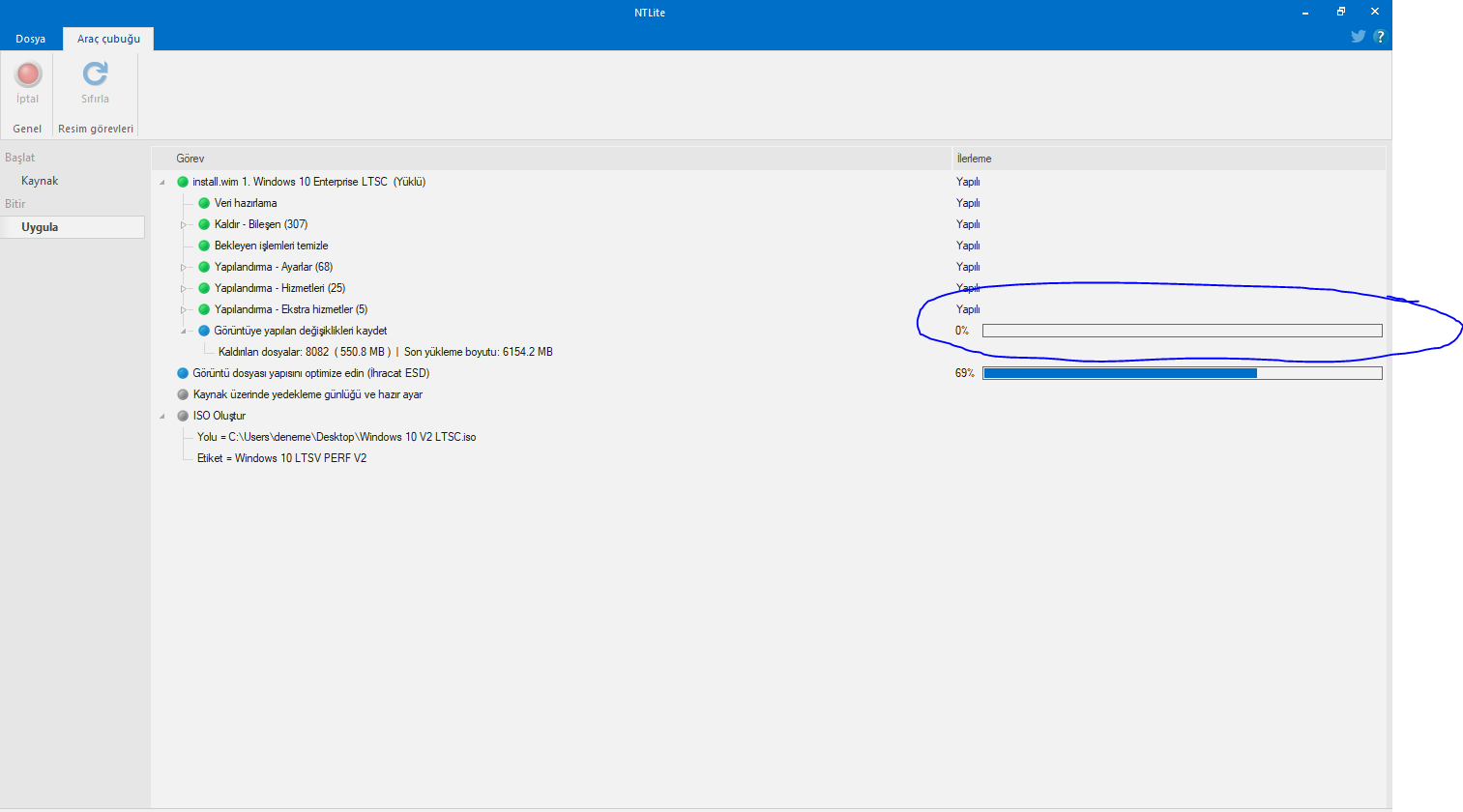The width and height of the screenshot is (1463, 812).
Task: Click blue dot beside Görüntü dosyası yapısını optimize
Action: pyautogui.click(x=183, y=373)
